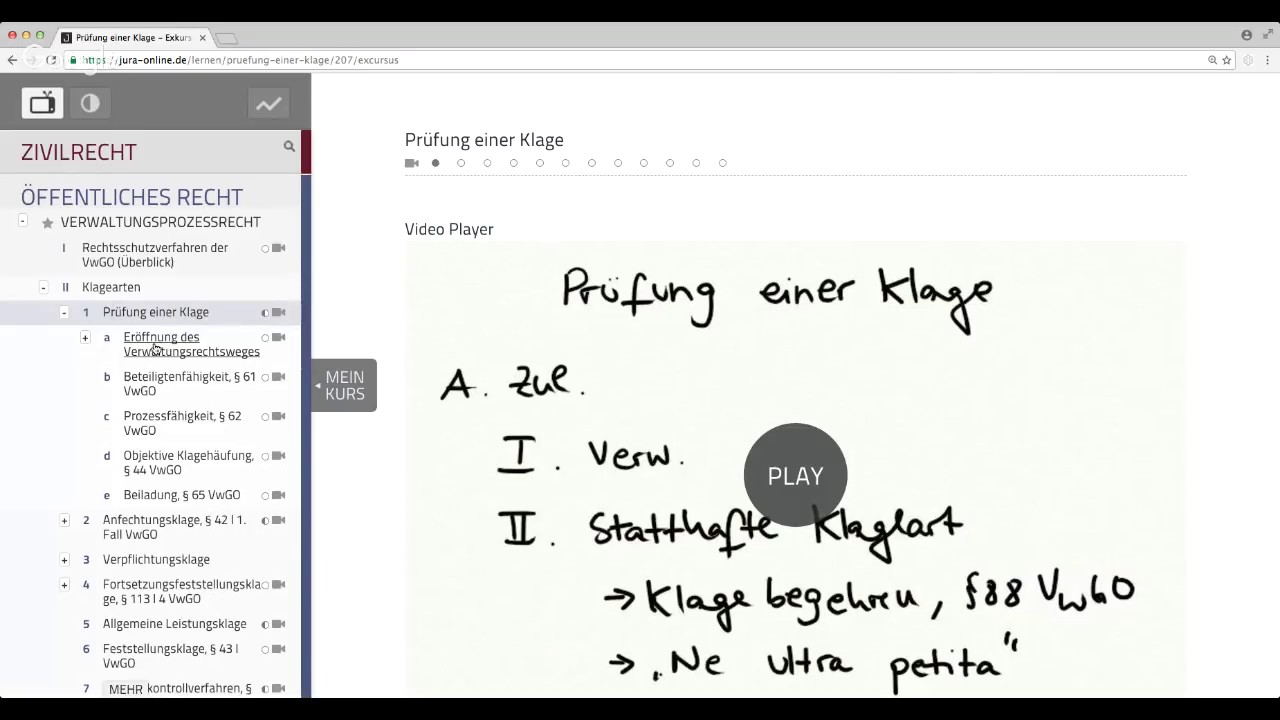Screen dimensions: 1280x720
Task: Select the Klagearten tree item
Action: (111, 287)
